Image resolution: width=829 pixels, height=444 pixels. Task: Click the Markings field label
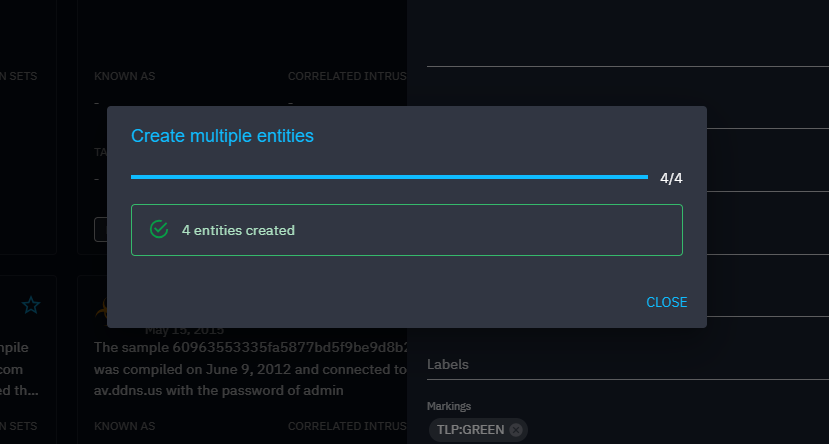(449, 406)
